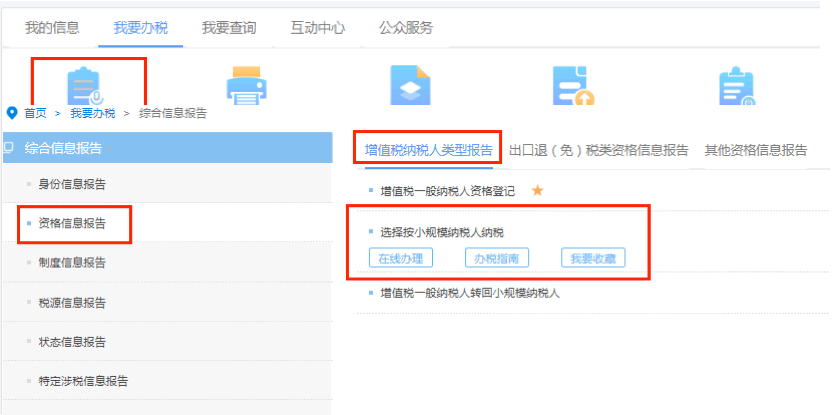Click the 我要收藏 button
This screenshot has height=415, width=835.
(x=592, y=258)
